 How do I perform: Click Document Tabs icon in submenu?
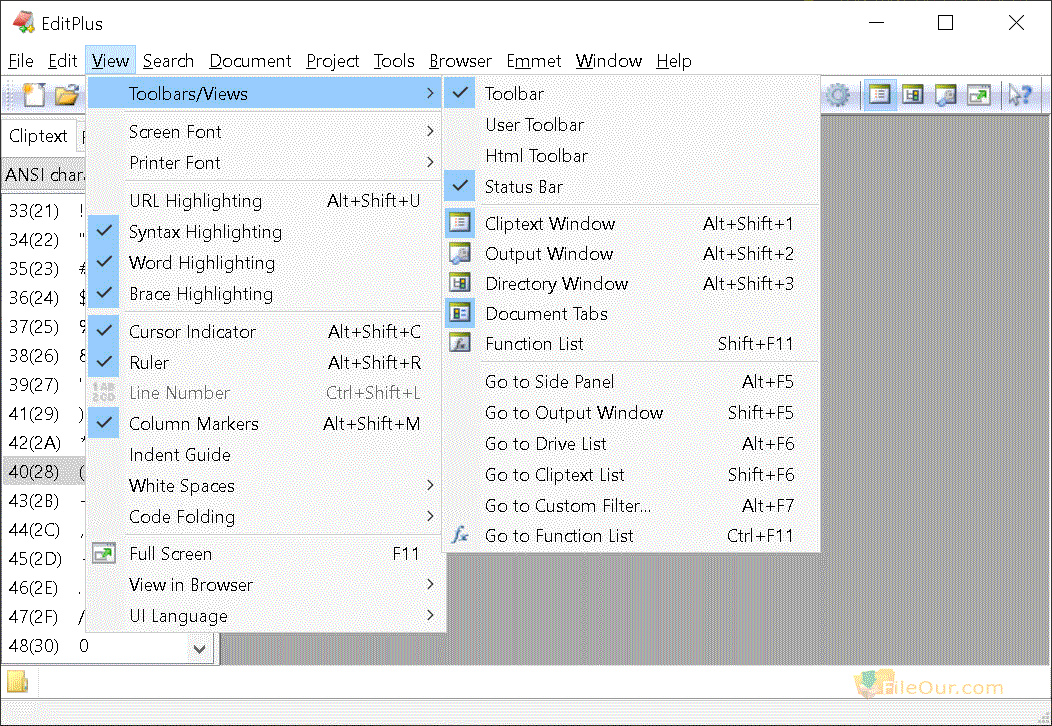[x=460, y=313]
